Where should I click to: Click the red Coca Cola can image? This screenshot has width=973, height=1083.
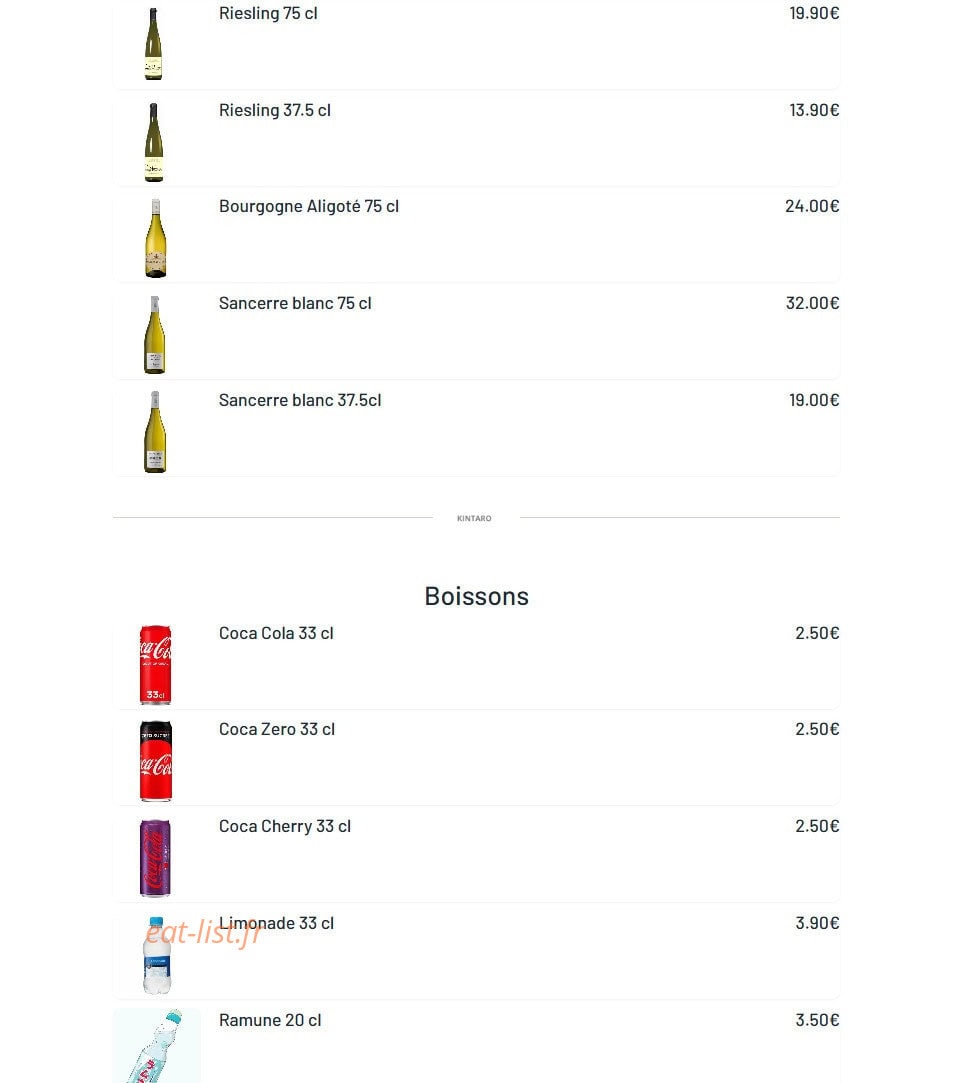click(155, 664)
